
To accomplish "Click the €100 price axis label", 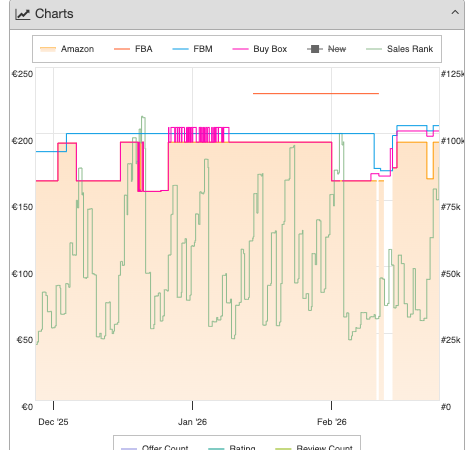I will 22,274.
